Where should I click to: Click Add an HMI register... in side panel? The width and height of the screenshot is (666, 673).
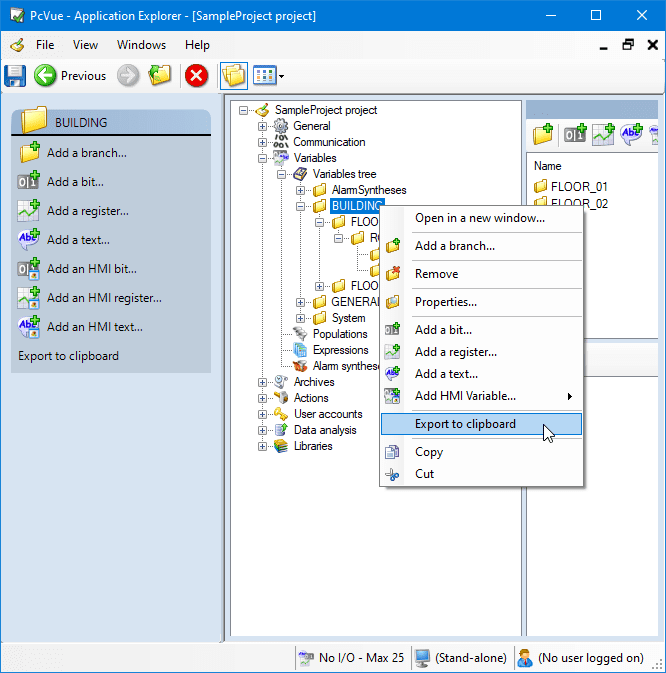(x=103, y=298)
